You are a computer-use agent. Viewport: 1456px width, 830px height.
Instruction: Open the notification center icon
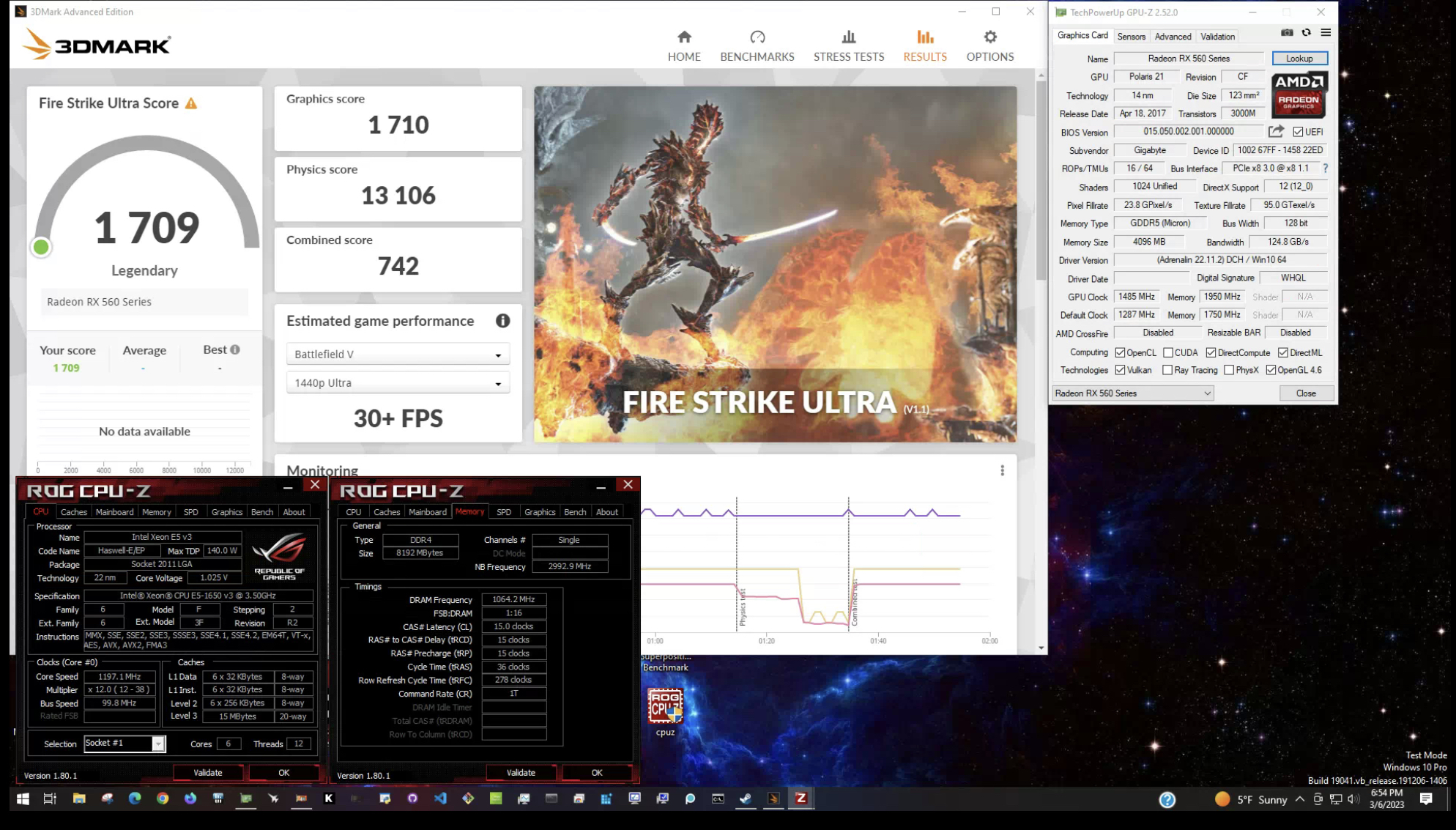click(x=1426, y=798)
